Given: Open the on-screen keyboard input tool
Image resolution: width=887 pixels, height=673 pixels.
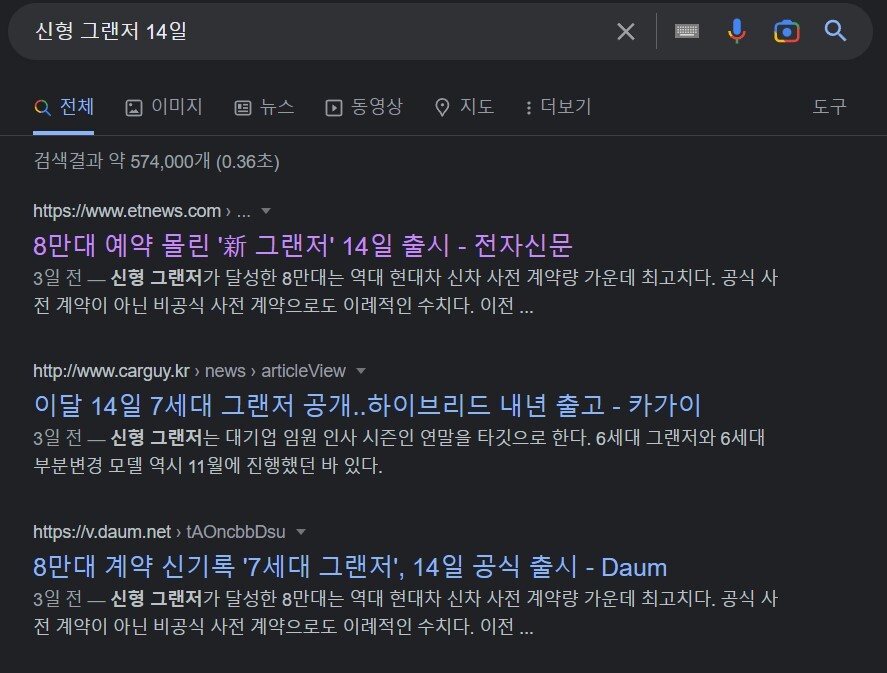Looking at the screenshot, I should click(687, 31).
